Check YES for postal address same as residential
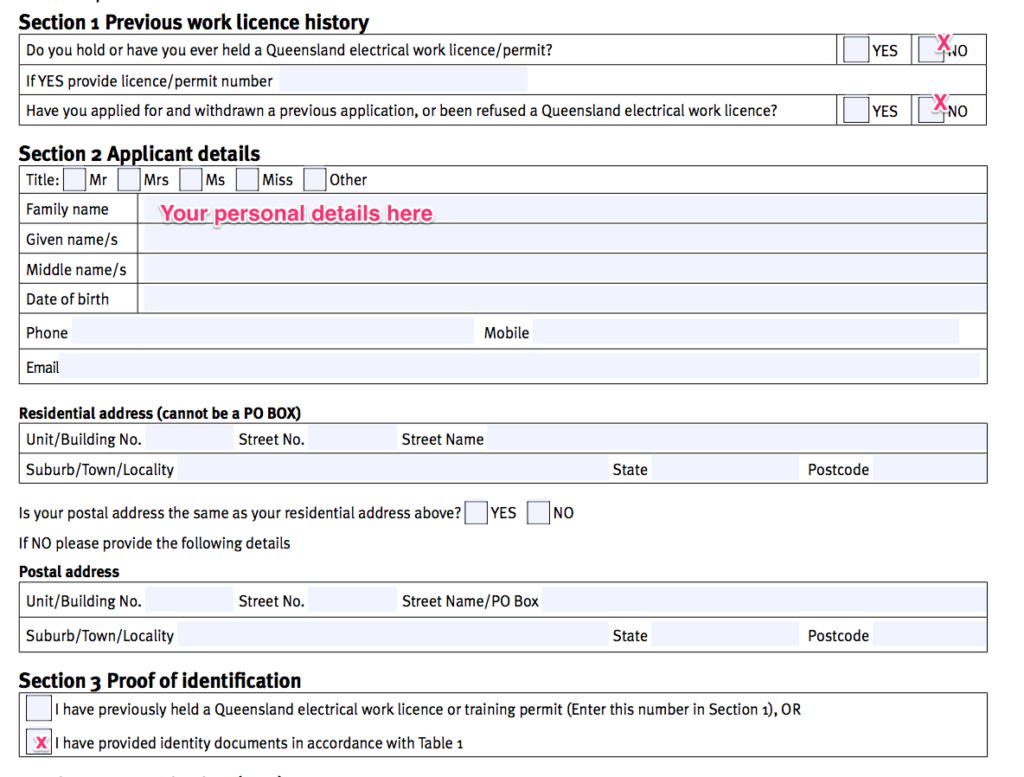The height and width of the screenshot is (777, 1024). pyautogui.click(x=476, y=512)
